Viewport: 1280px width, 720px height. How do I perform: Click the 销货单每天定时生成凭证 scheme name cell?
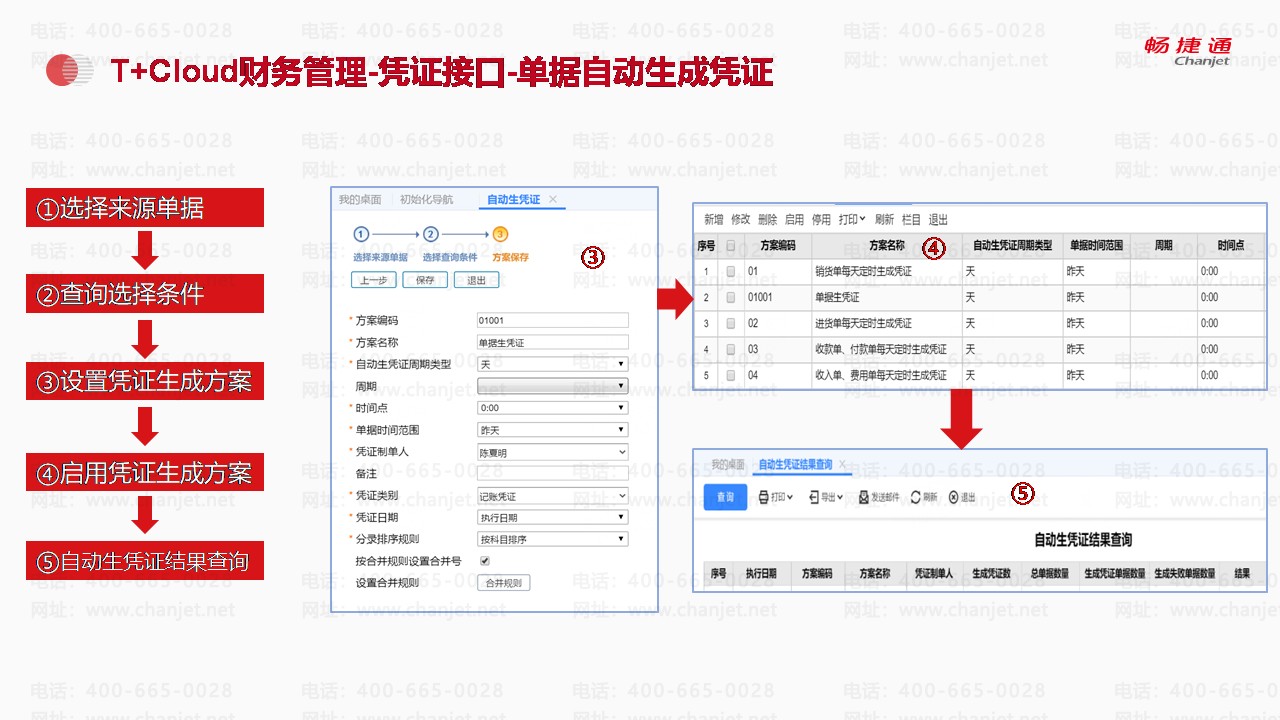[x=886, y=271]
